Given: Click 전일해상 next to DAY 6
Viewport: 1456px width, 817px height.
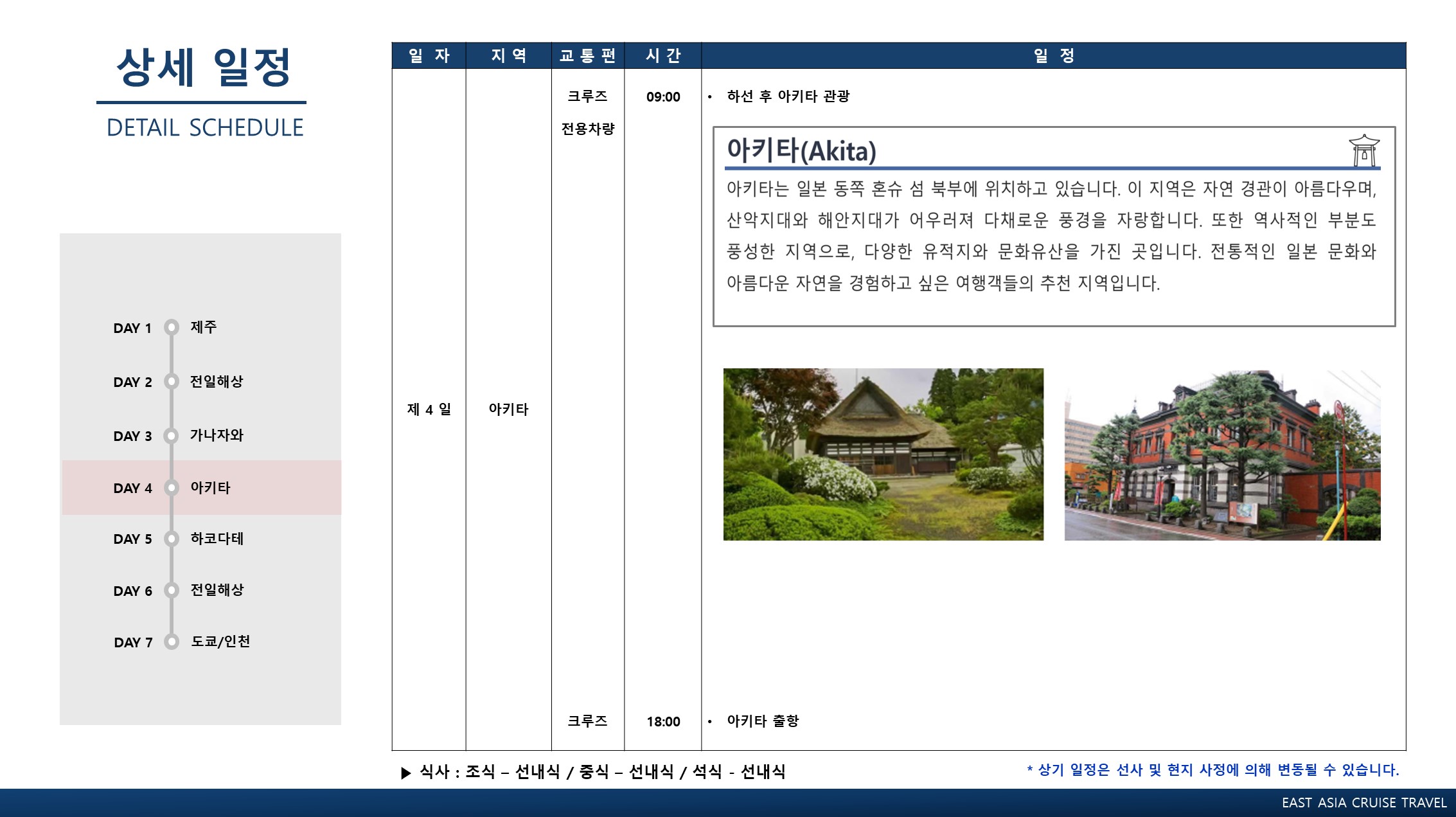Looking at the screenshot, I should (217, 589).
